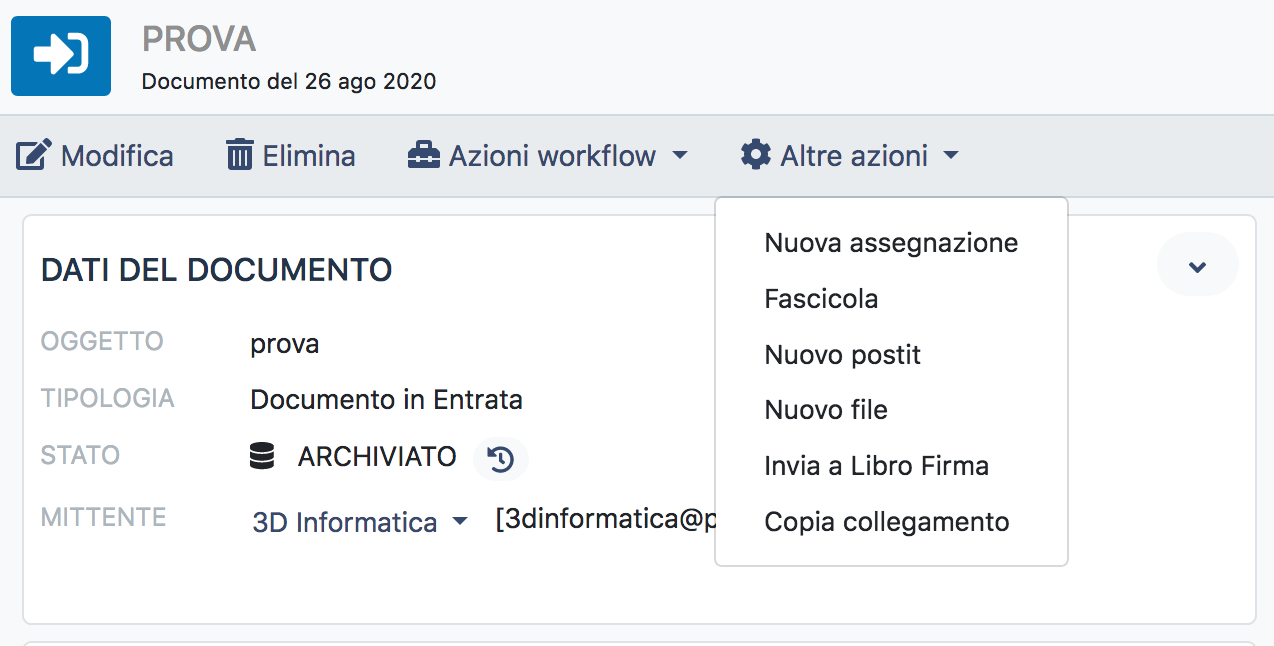Click the Altre azioni gear icon
Viewport: 1274px width, 646px height.
coord(756,155)
